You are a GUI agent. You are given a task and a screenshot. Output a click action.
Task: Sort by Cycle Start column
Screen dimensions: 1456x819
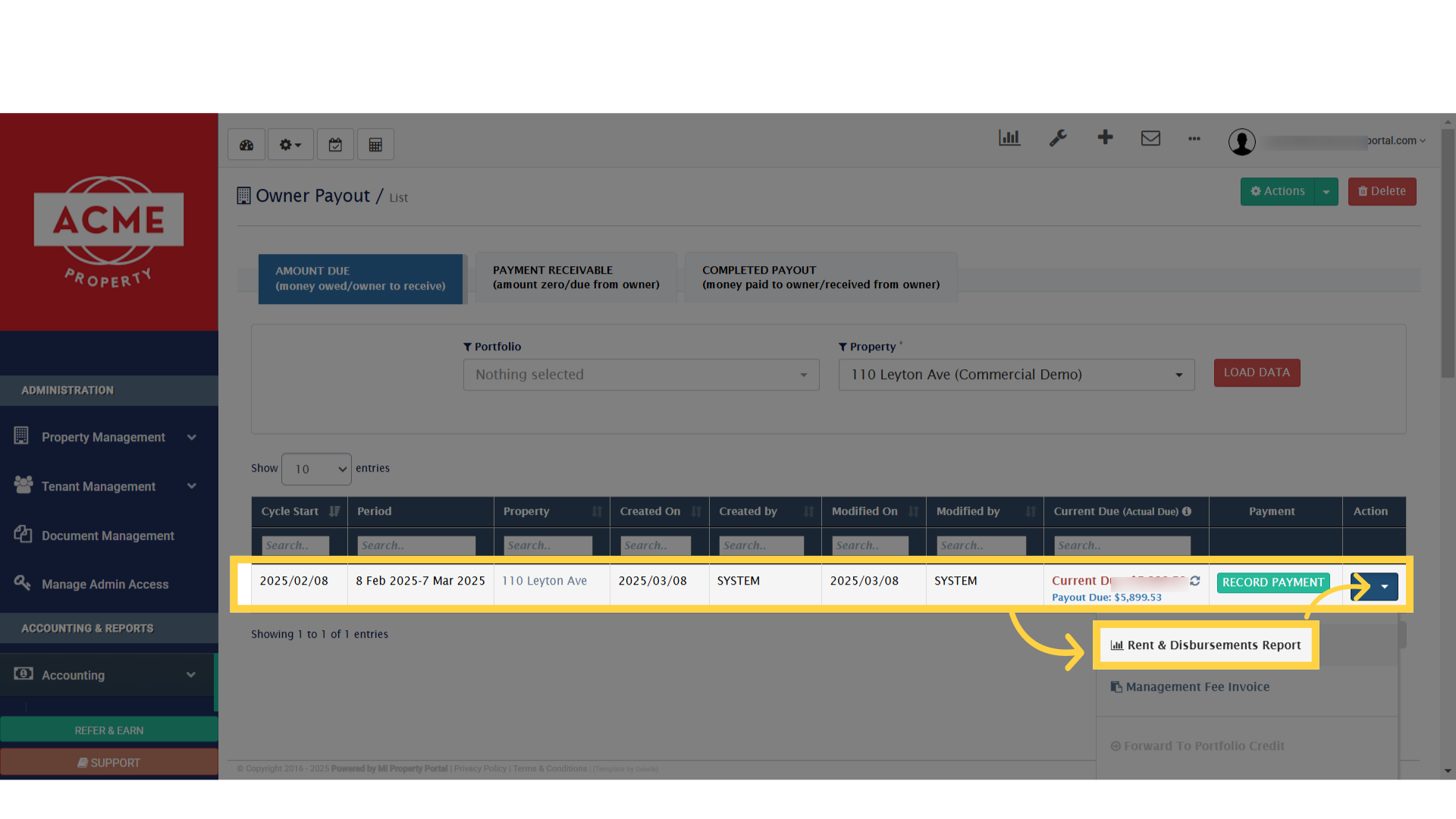(x=334, y=512)
